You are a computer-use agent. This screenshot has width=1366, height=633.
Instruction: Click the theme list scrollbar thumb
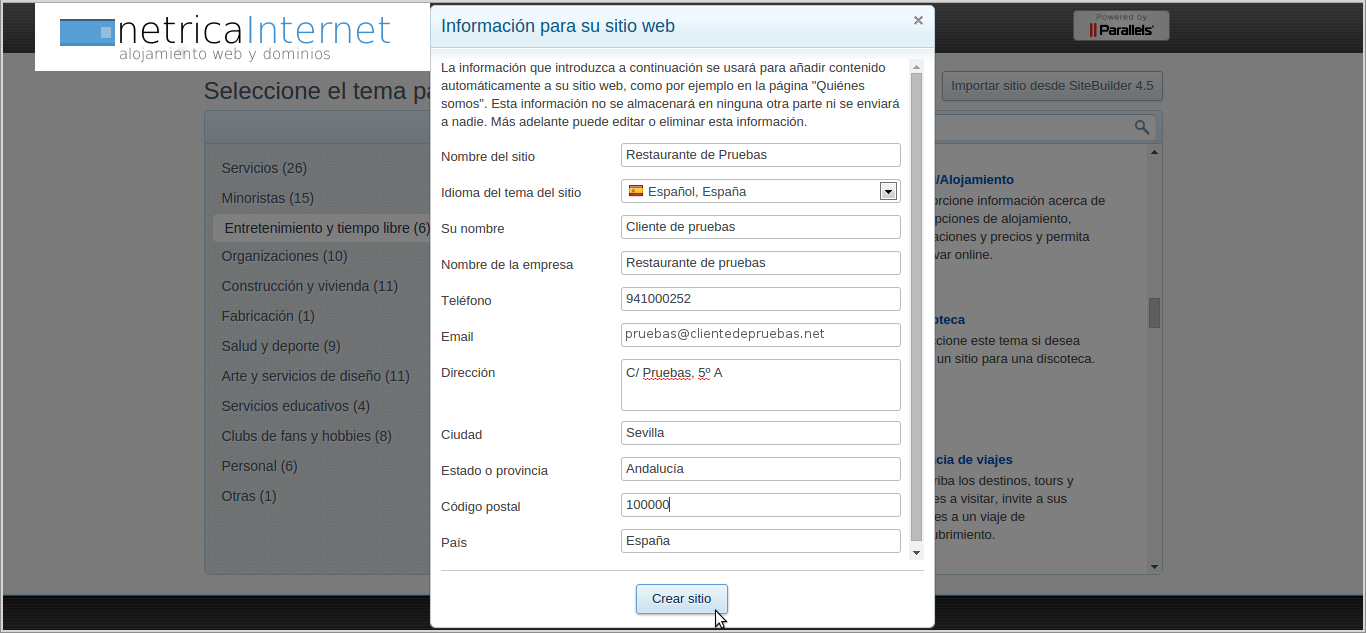coord(1154,313)
